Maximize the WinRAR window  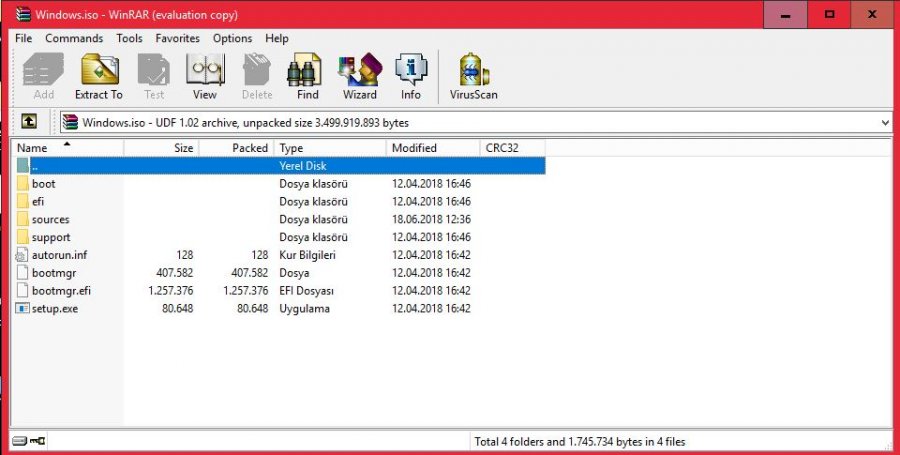click(829, 14)
